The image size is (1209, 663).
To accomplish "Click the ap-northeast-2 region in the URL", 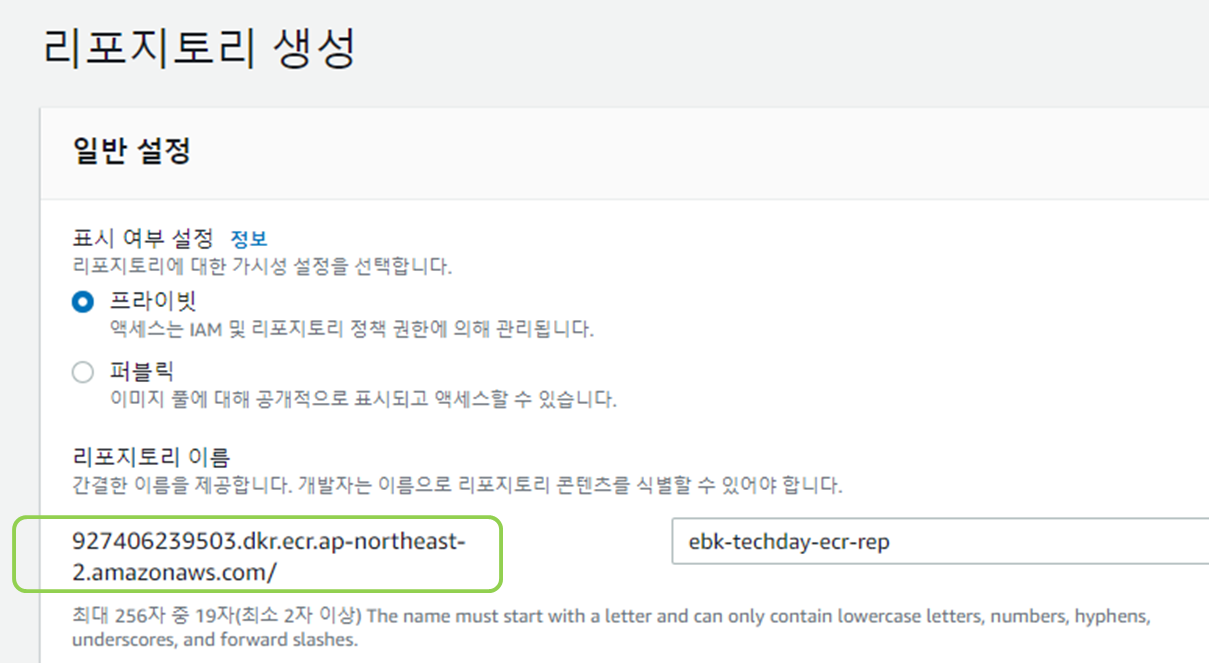I will pyautogui.click(x=390, y=543).
